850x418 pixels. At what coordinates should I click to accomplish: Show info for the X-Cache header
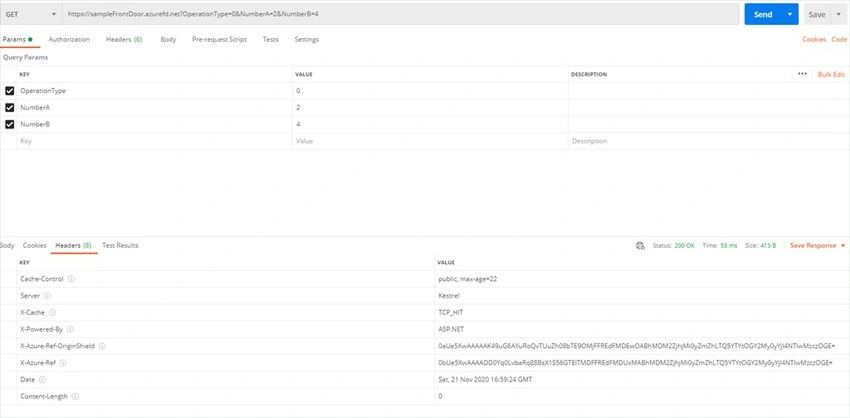53,313
